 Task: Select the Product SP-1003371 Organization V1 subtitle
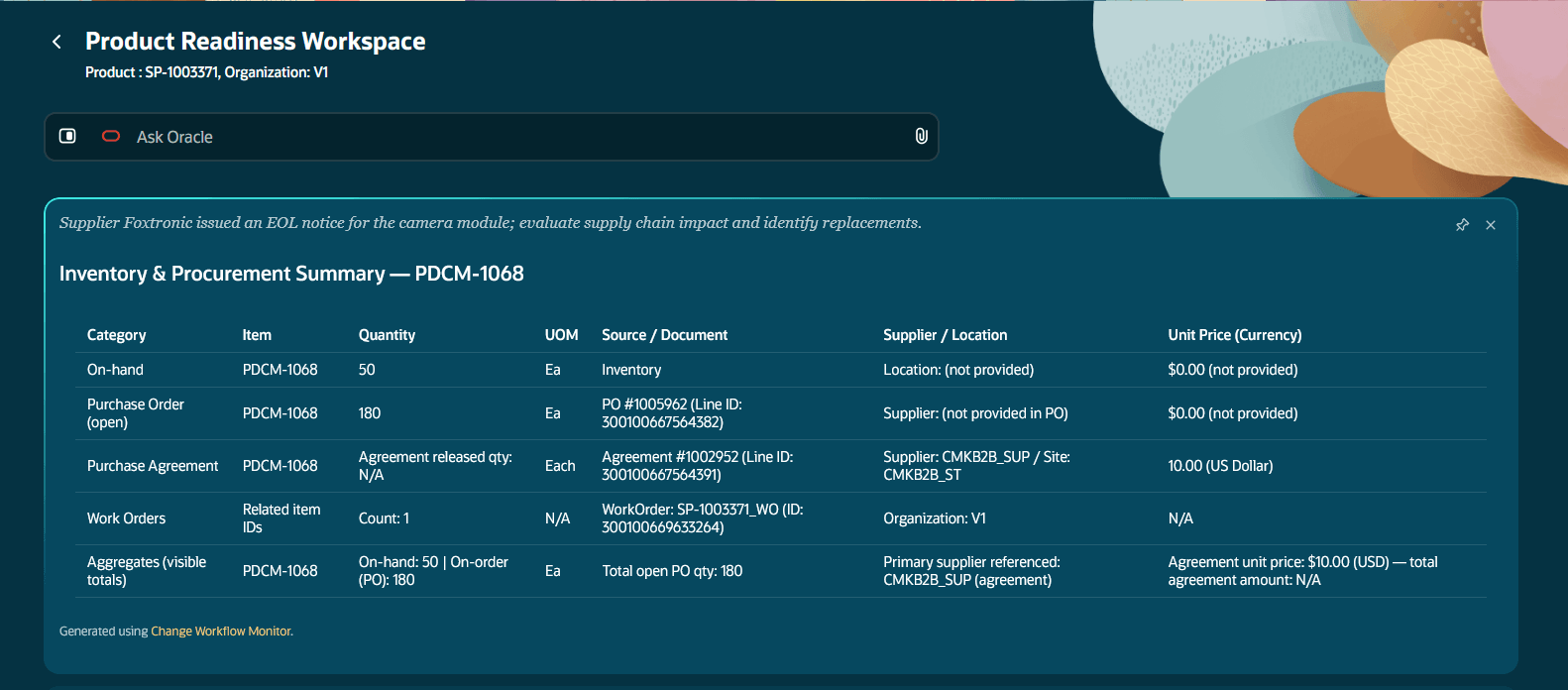206,72
